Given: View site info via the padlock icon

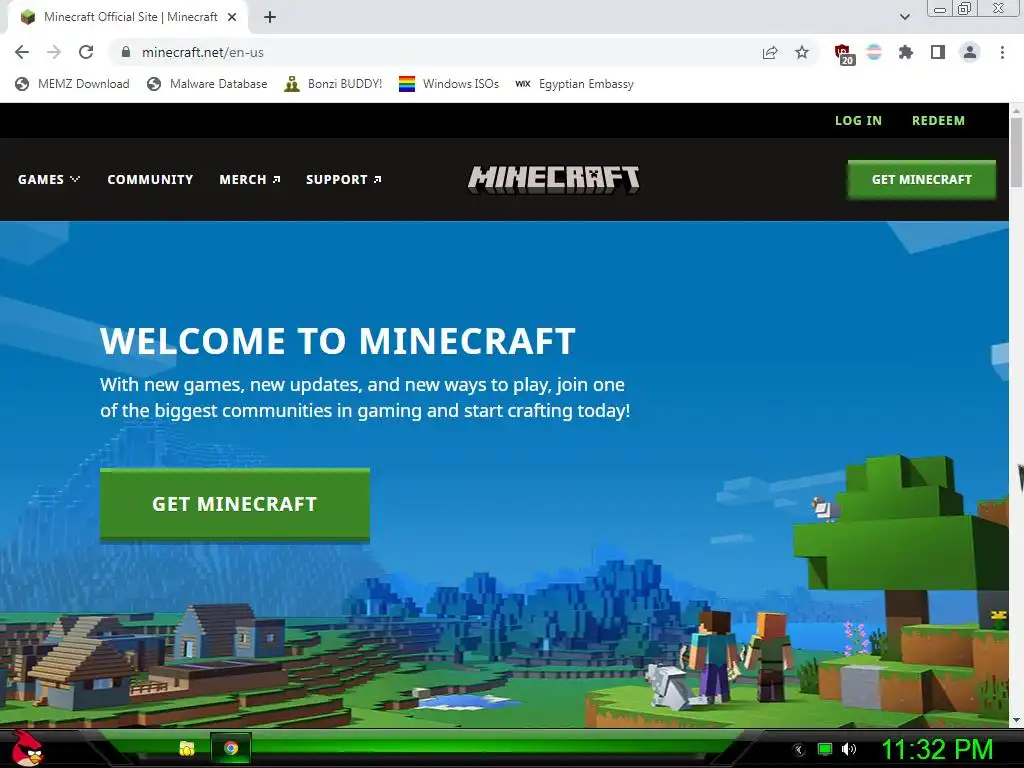Looking at the screenshot, I should tap(126, 52).
